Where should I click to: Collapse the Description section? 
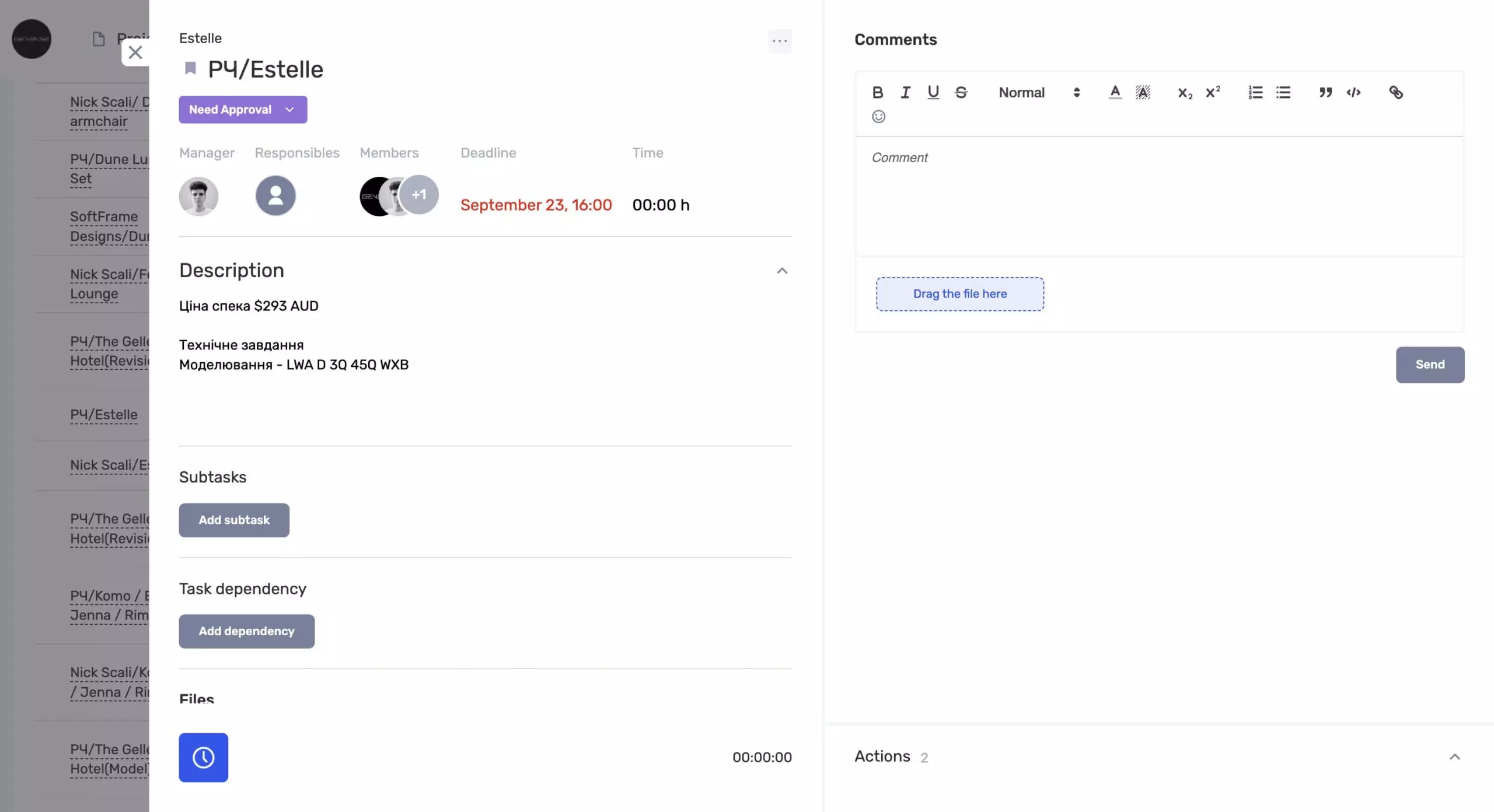pos(782,271)
